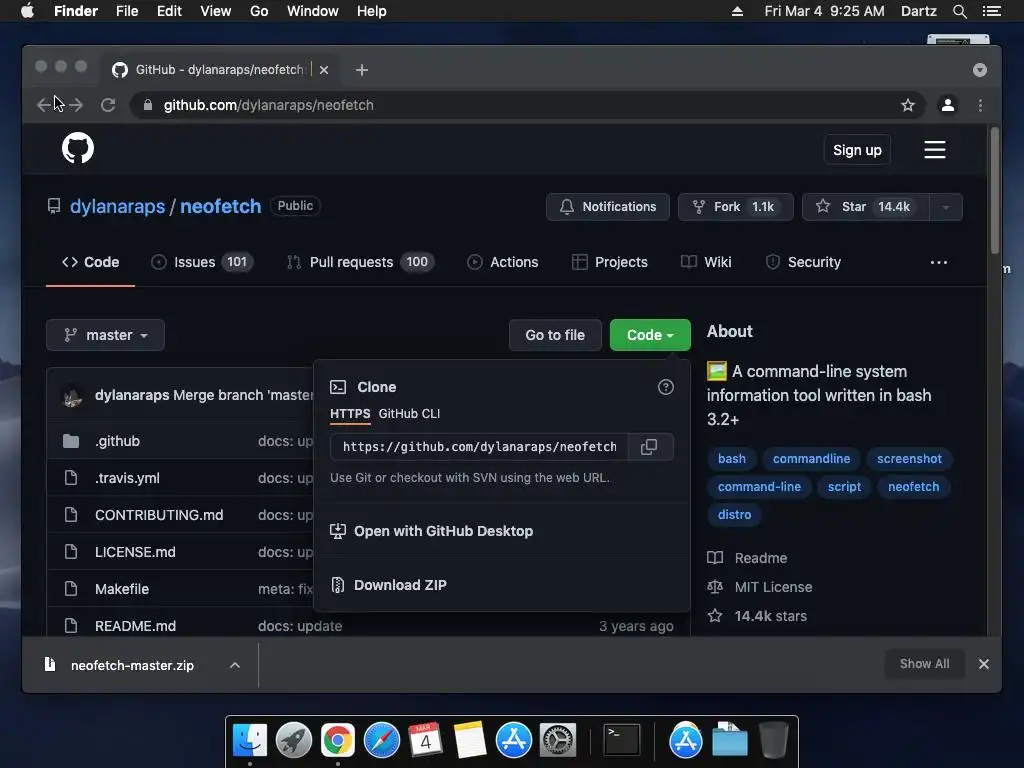Reload the page
Screen dimensions: 1024x768
coord(108,105)
